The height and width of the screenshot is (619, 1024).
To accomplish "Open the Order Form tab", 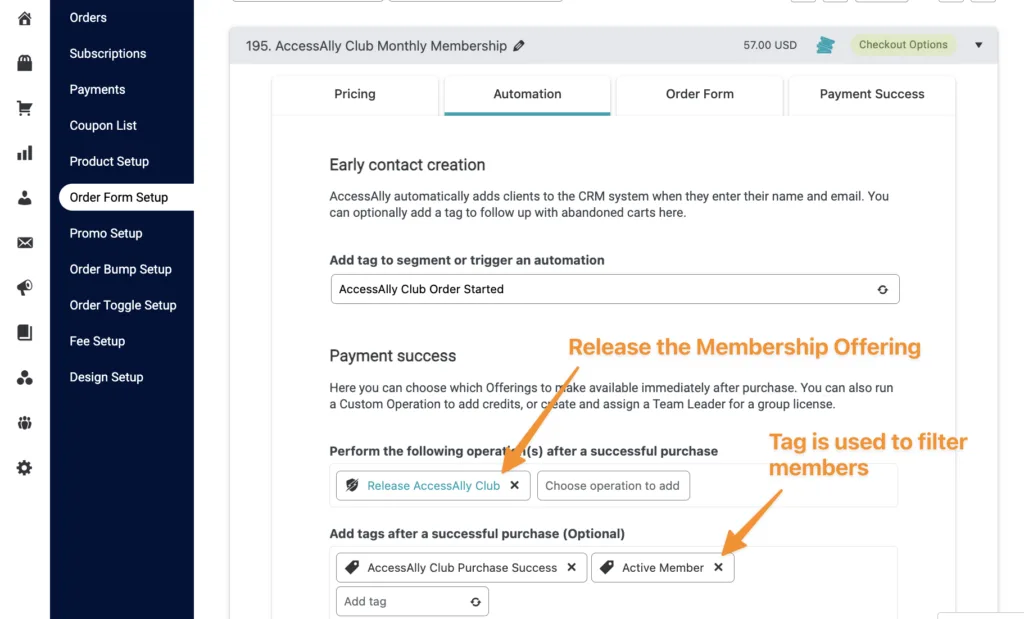I will tap(700, 94).
